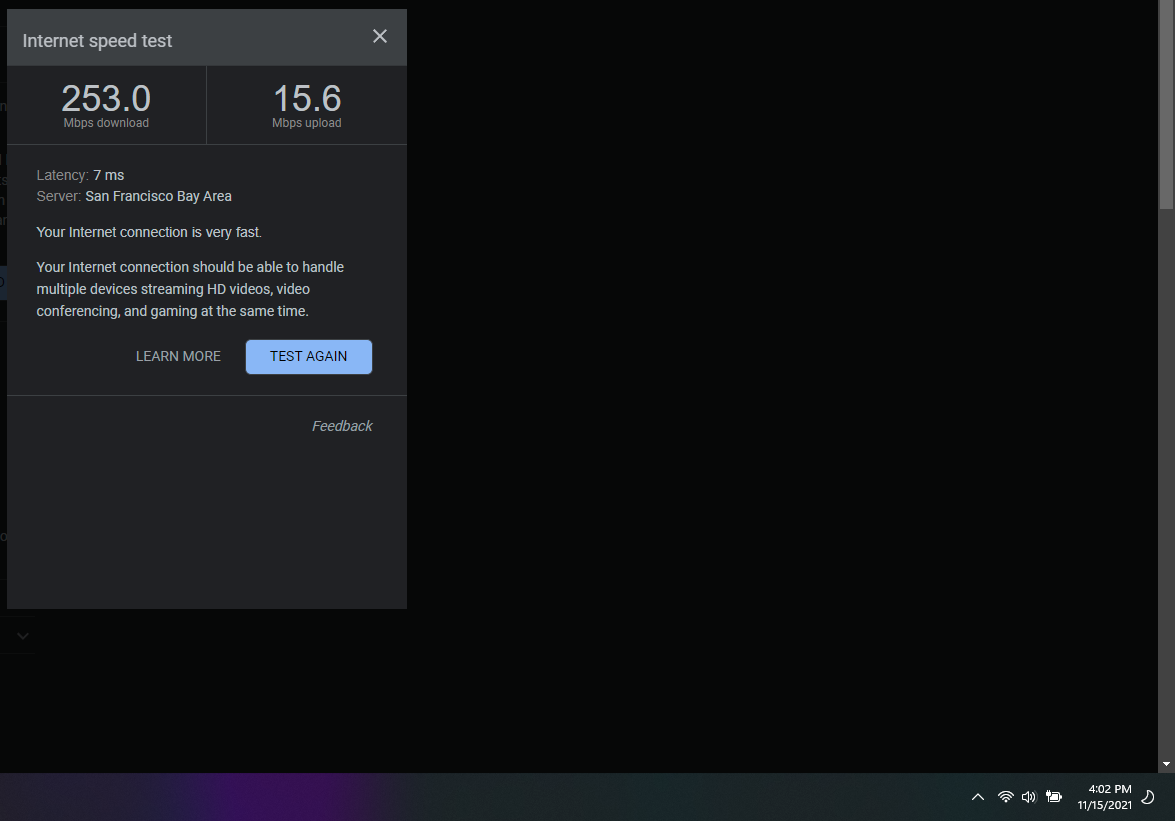
Task: Show hidden icons in system tray
Action: pyautogui.click(x=978, y=797)
